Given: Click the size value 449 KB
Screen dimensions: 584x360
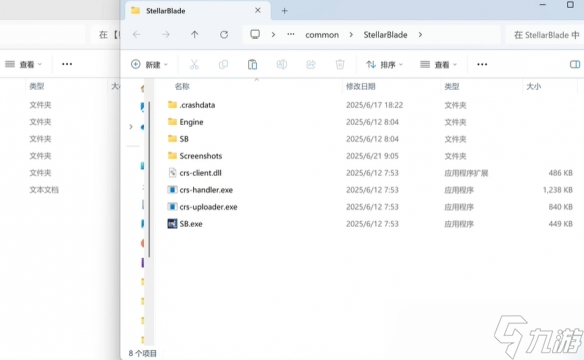Looking at the screenshot, I should point(560,224).
